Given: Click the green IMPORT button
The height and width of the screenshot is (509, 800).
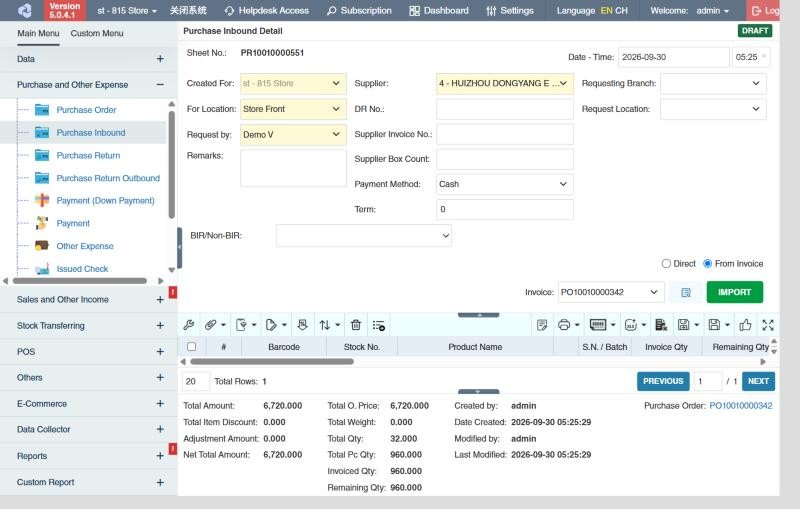Looking at the screenshot, I should click(735, 292).
